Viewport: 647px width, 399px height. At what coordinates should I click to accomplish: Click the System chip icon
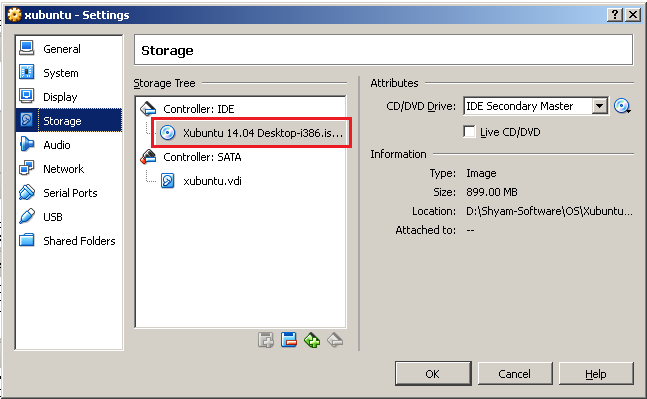pos(27,72)
